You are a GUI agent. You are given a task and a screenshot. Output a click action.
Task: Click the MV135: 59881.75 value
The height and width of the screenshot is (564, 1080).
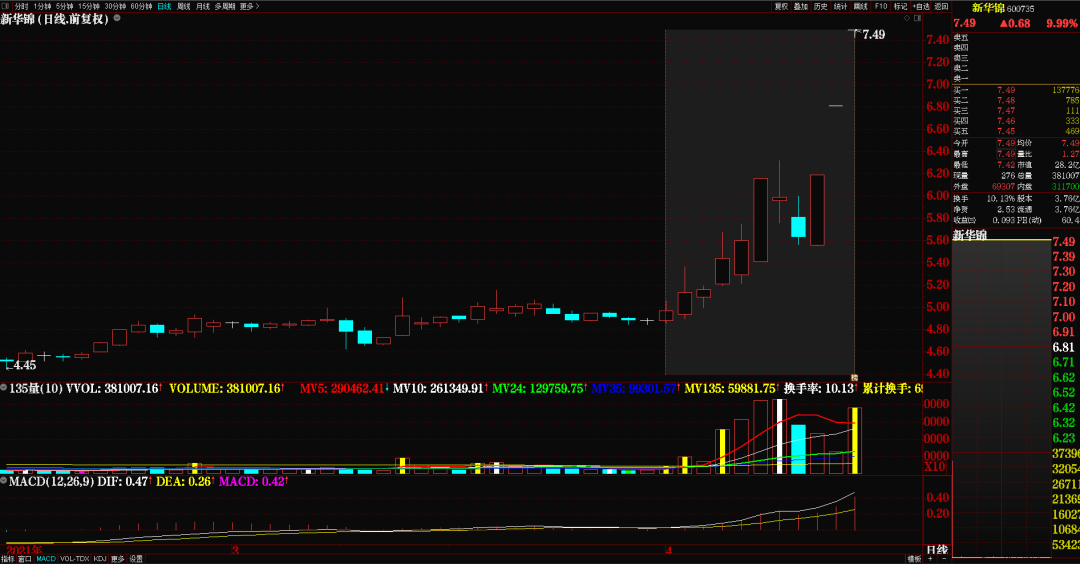point(730,388)
